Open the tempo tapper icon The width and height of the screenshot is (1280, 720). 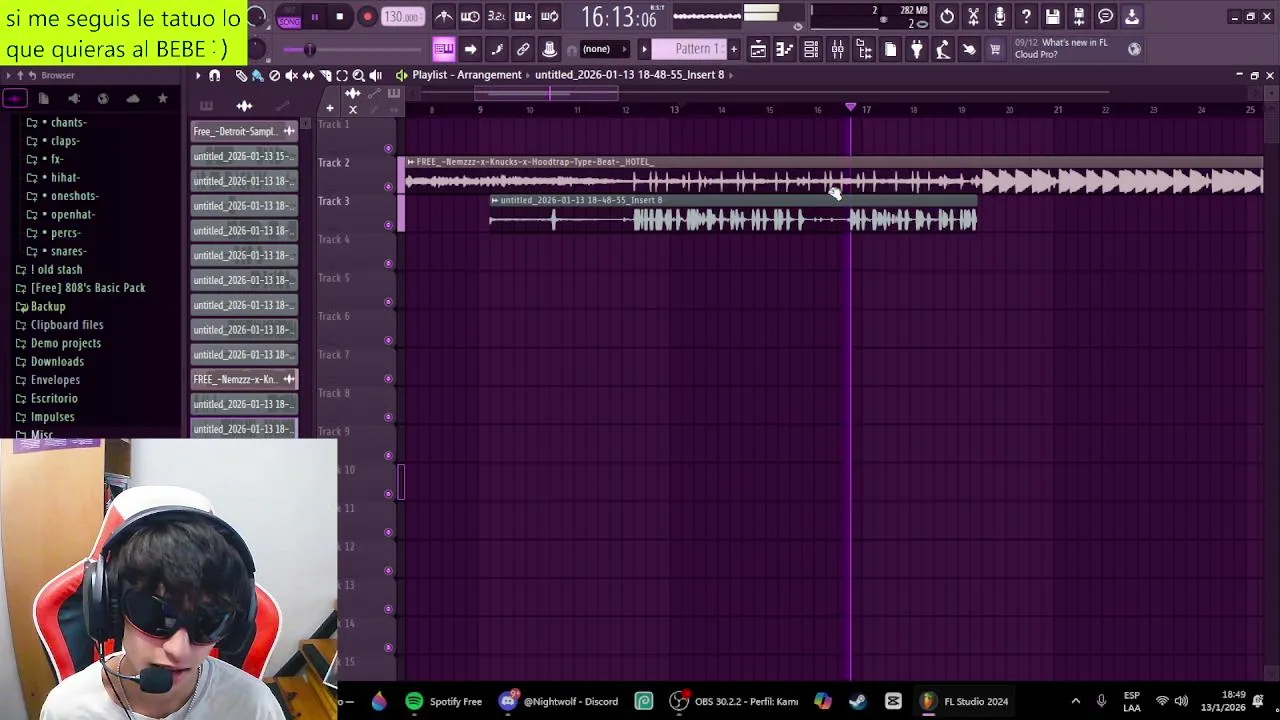click(942, 49)
